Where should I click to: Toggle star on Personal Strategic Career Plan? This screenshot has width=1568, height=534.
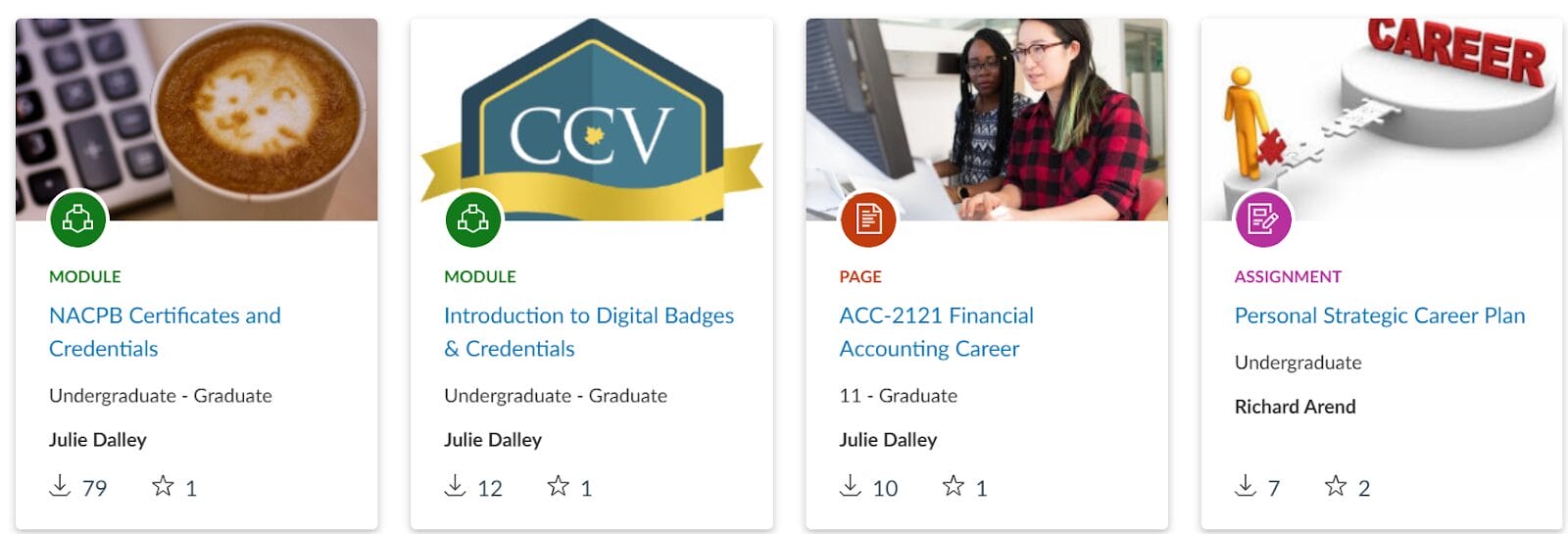tap(1336, 486)
